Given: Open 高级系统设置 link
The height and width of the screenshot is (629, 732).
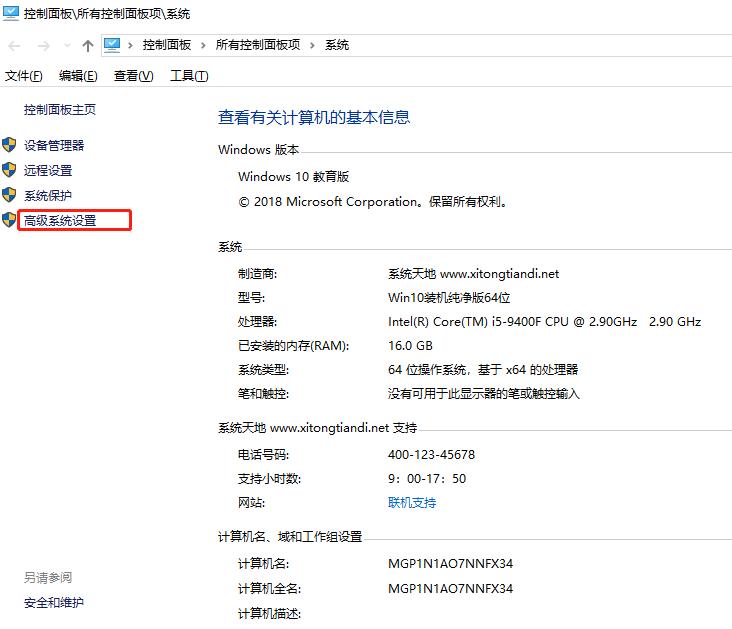Looking at the screenshot, I should (x=60, y=220).
